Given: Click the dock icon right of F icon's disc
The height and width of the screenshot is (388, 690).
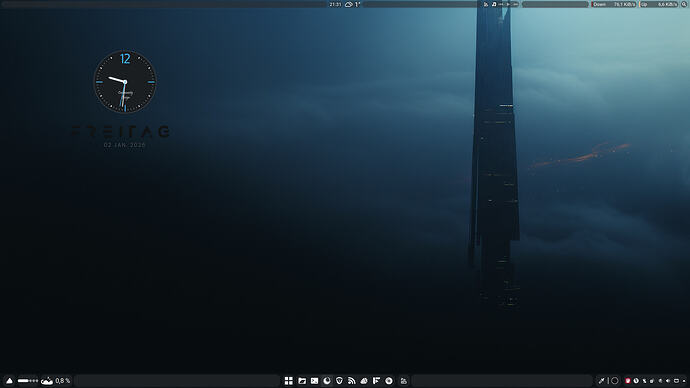Looking at the screenshot, I should click(x=404, y=381).
